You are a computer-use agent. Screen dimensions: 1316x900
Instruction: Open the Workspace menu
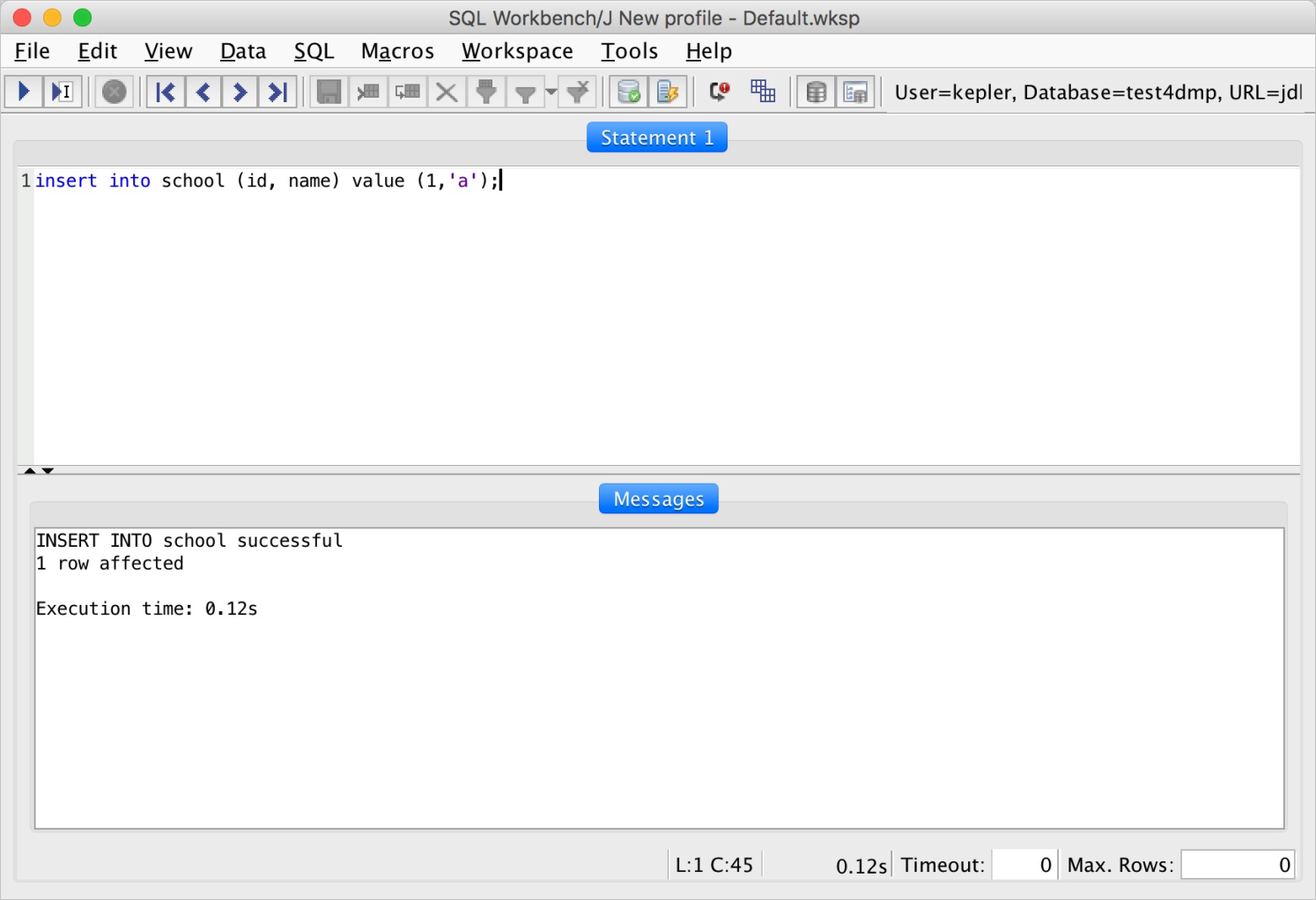[517, 51]
